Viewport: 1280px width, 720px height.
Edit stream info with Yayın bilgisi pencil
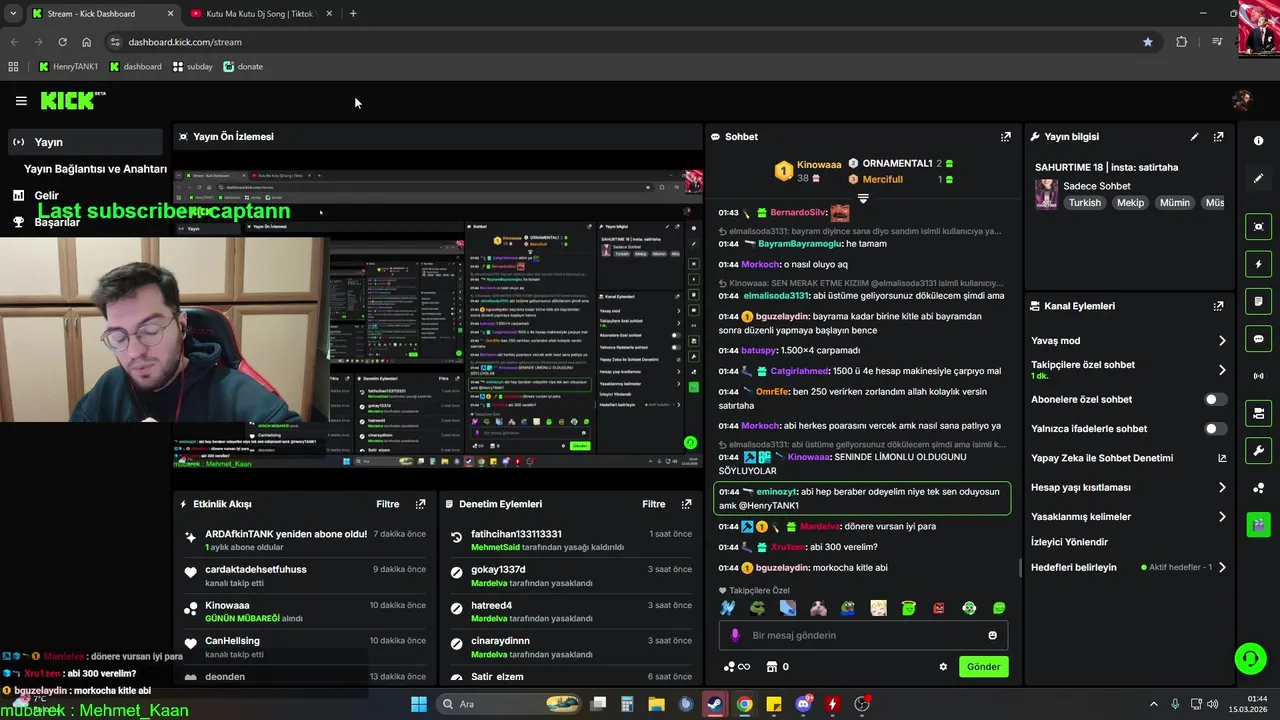click(1194, 137)
